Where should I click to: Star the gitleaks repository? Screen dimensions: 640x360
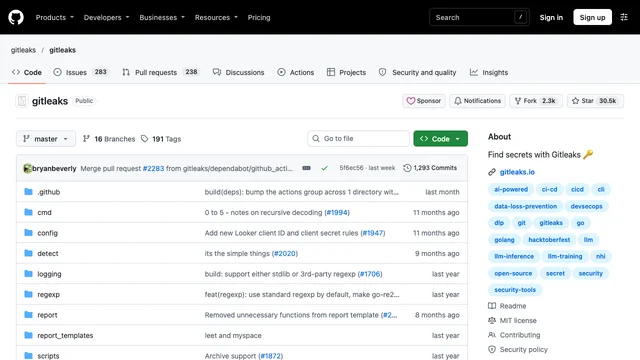tap(595, 101)
